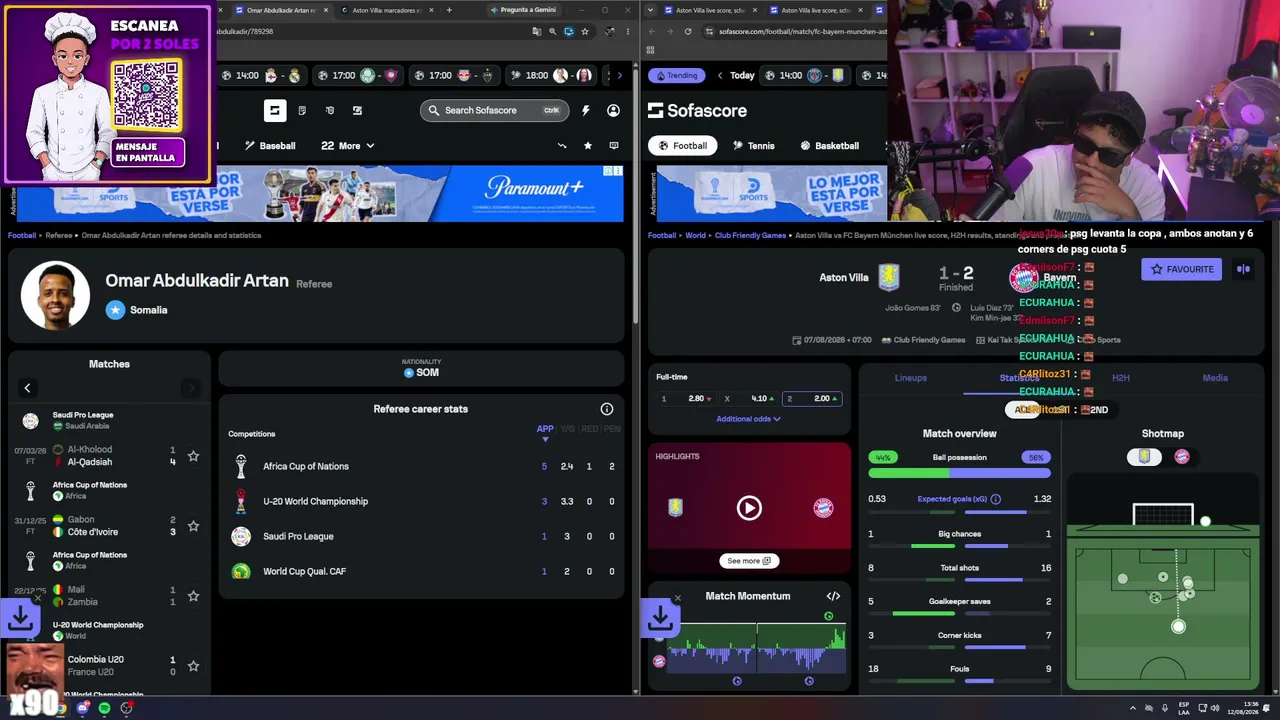Click the Search Sofascore input field

pyautogui.click(x=494, y=110)
